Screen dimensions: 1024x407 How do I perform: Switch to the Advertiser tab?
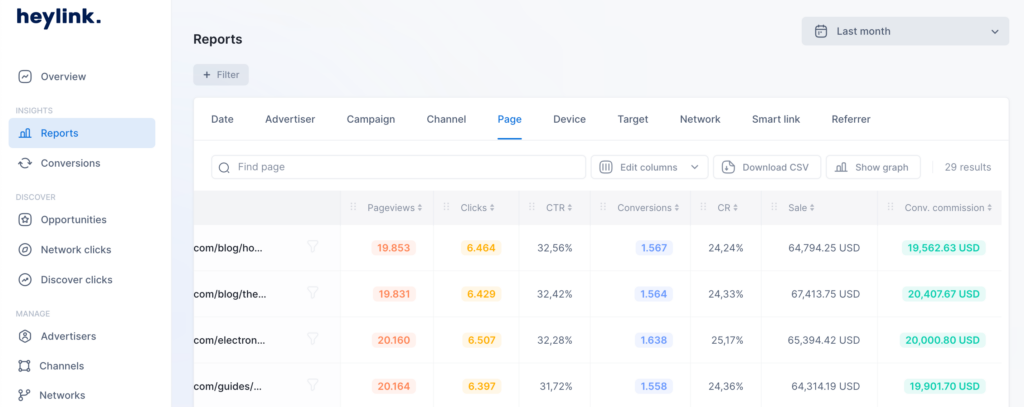pos(290,120)
